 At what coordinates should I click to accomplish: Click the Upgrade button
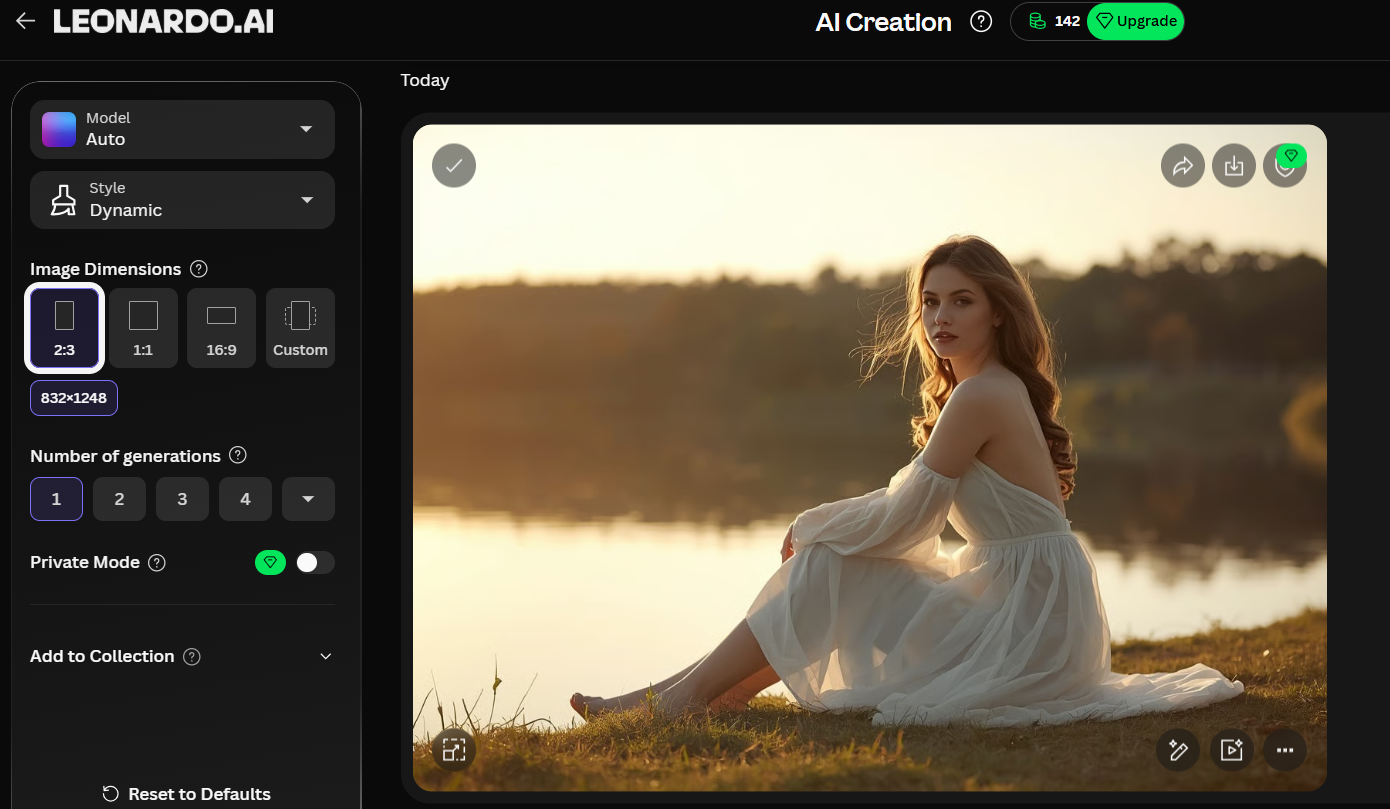pos(1135,21)
